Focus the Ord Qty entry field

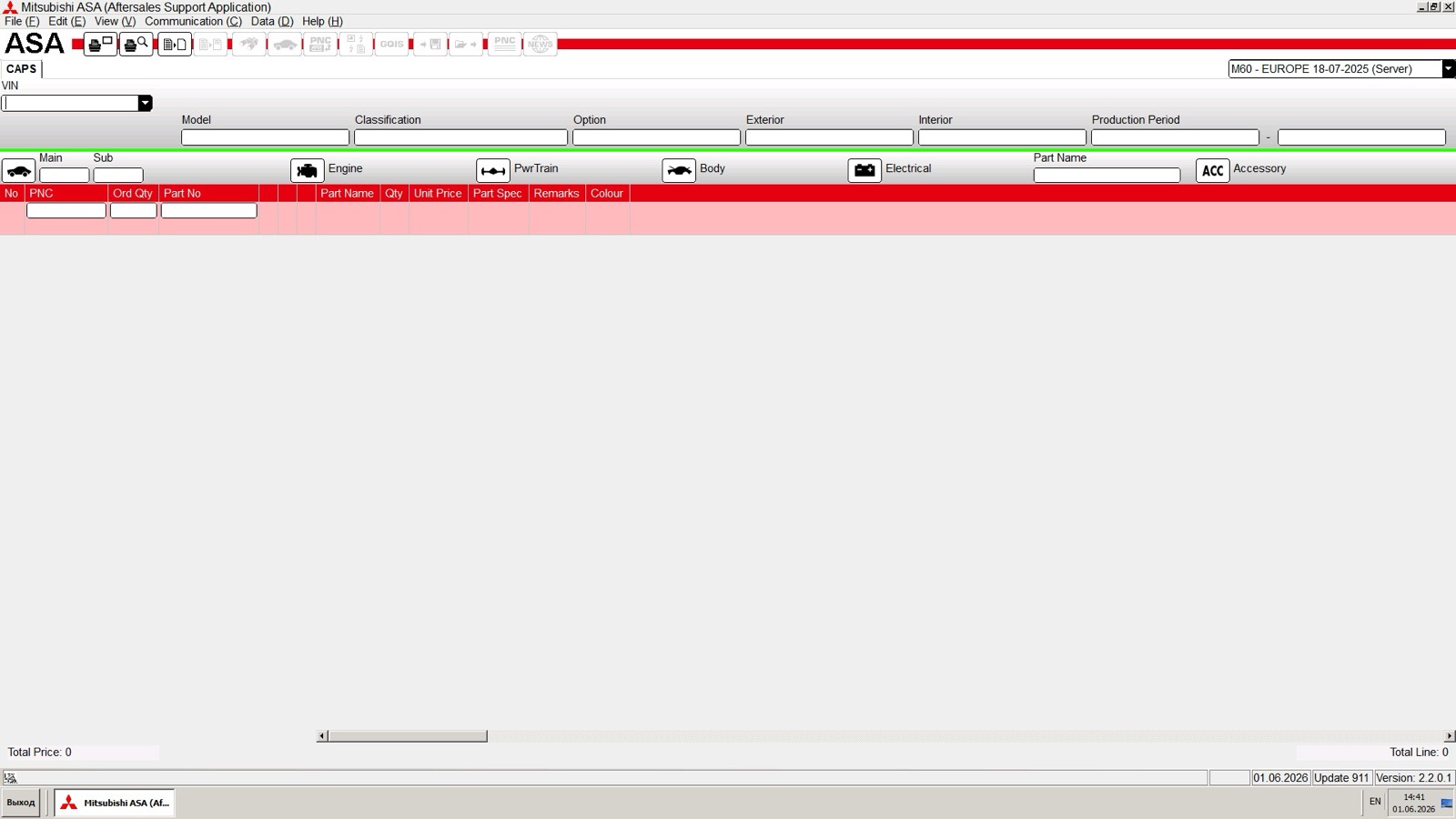pos(134,211)
